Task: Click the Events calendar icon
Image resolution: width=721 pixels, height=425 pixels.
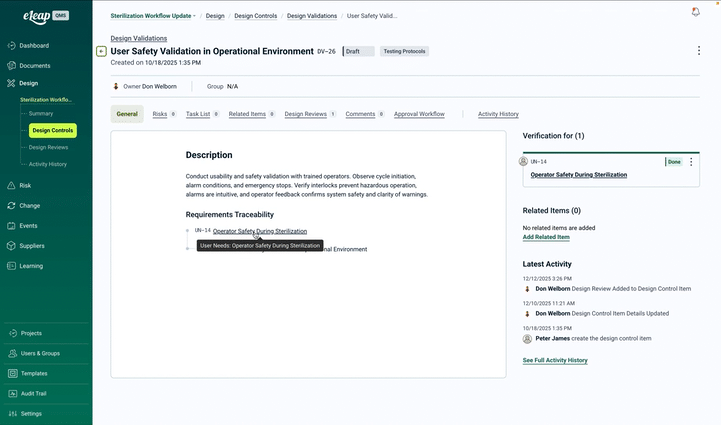Action: (x=11, y=226)
